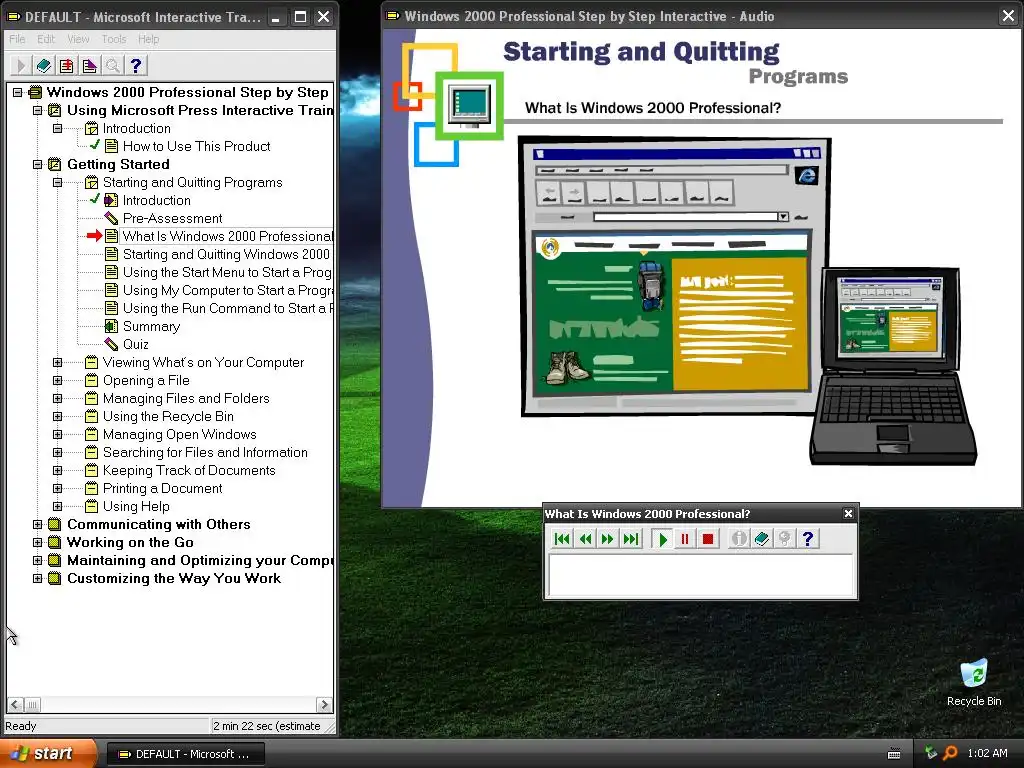1024x768 pixels.
Task: Select How to Use This Product topic
Action: click(x=197, y=146)
